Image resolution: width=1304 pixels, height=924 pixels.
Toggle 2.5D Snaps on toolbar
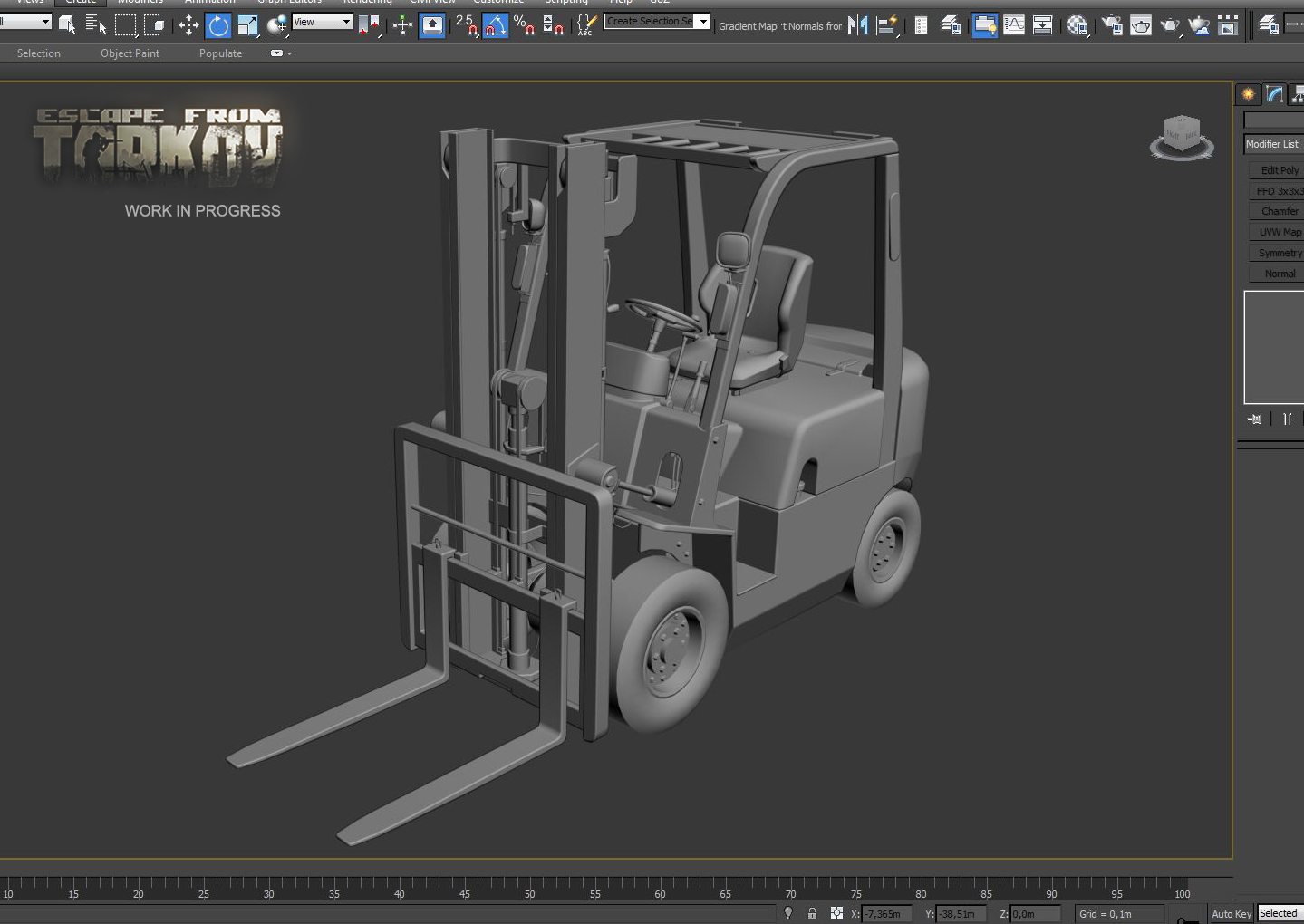466,25
